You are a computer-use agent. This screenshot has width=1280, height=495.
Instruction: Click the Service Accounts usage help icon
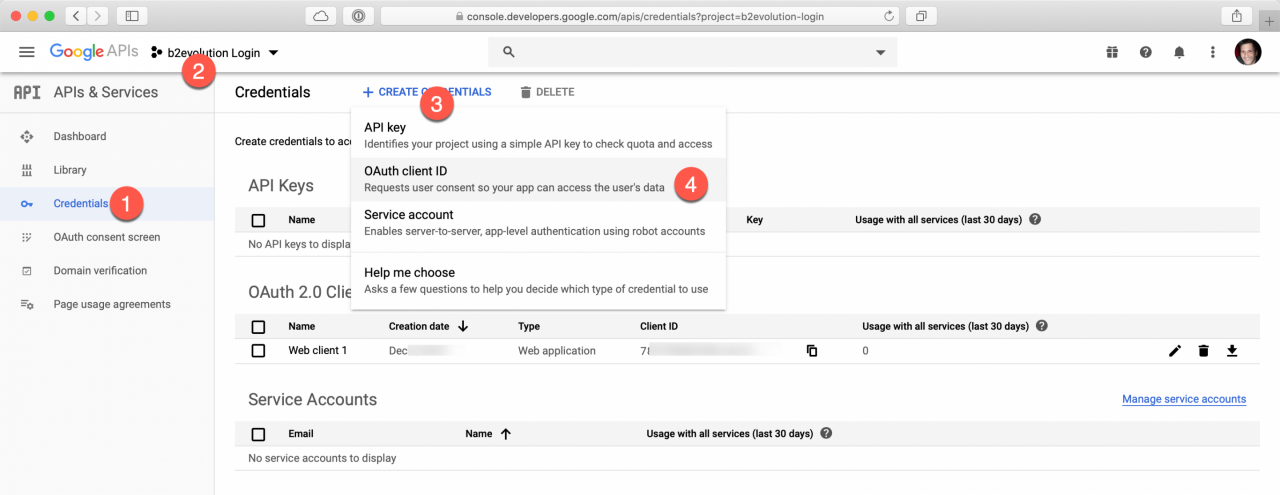(x=826, y=434)
